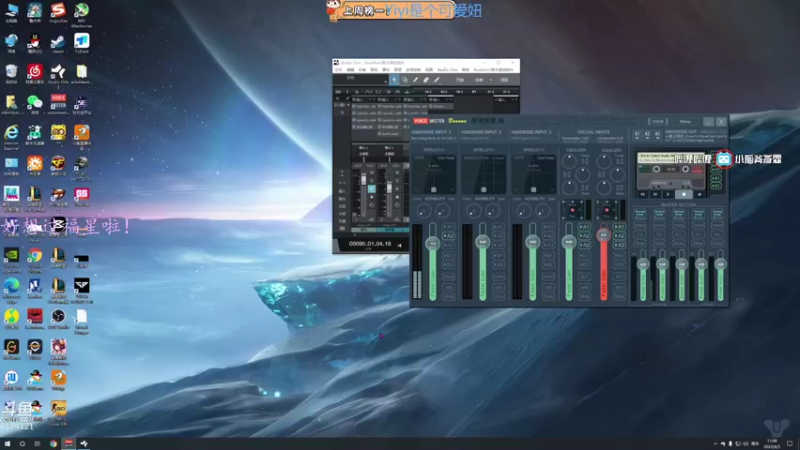Toggle A1 on Voicemeeter VAIO virtual input
The height and width of the screenshot is (450, 800).
(x=584, y=227)
